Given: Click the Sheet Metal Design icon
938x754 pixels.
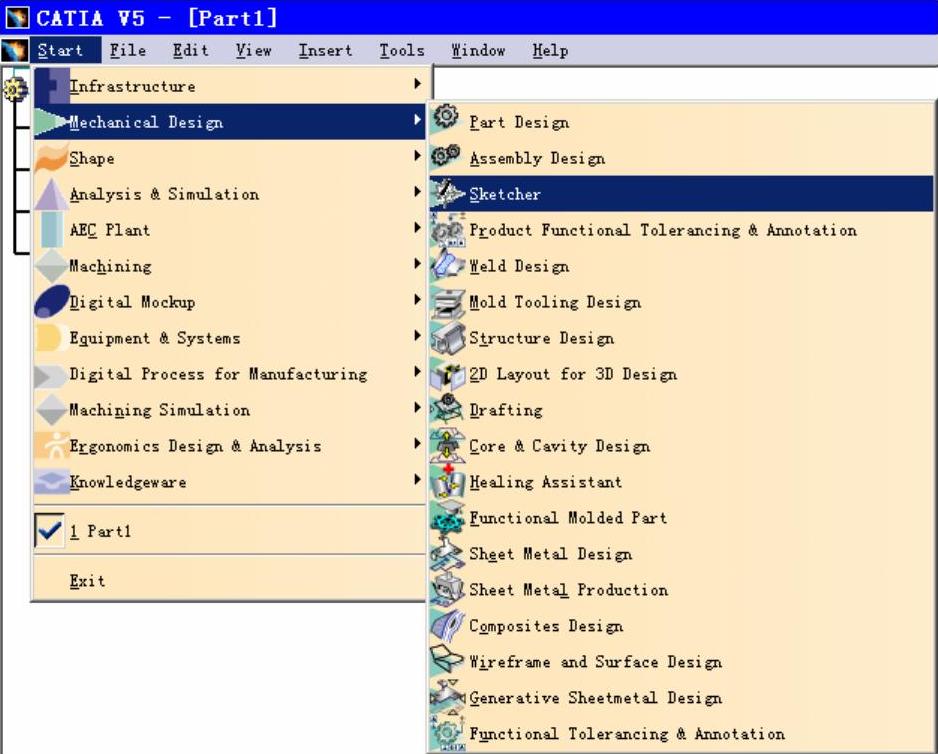Looking at the screenshot, I should coord(447,554).
